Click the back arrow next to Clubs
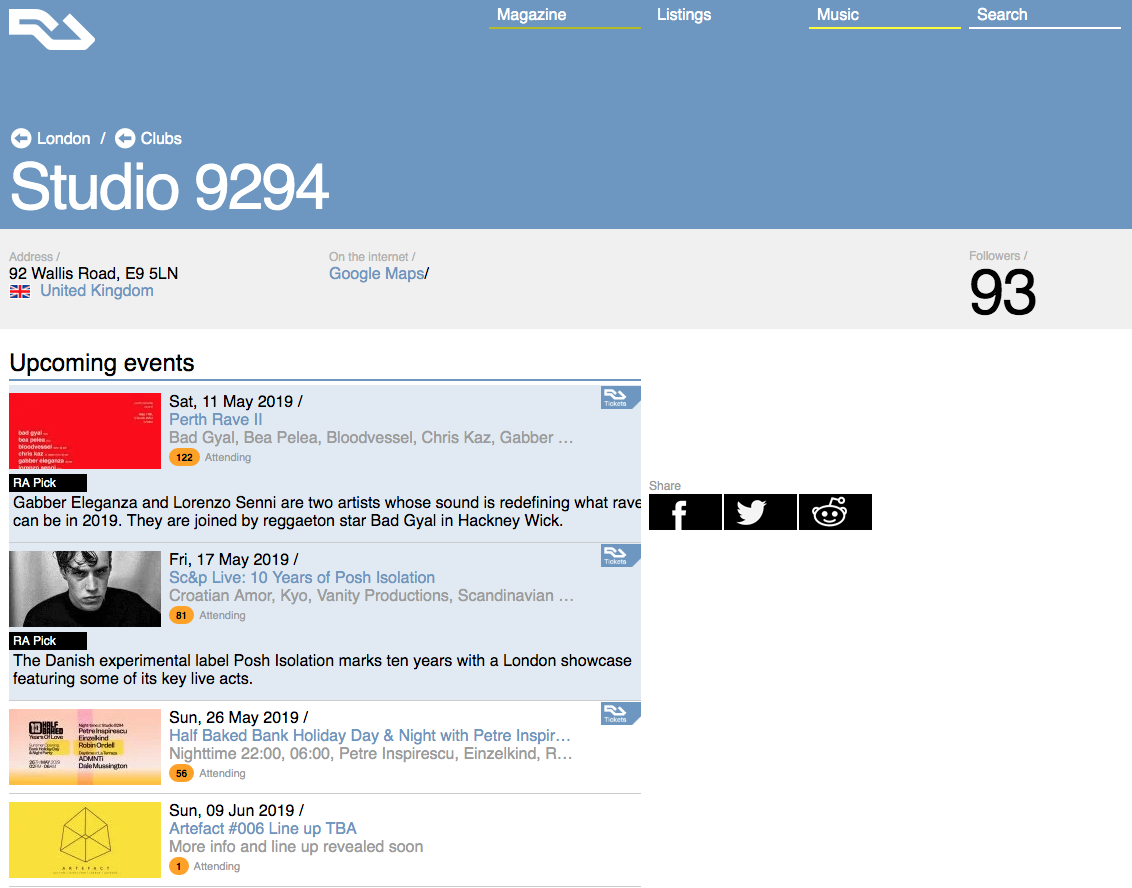The height and width of the screenshot is (888, 1132). click(125, 139)
